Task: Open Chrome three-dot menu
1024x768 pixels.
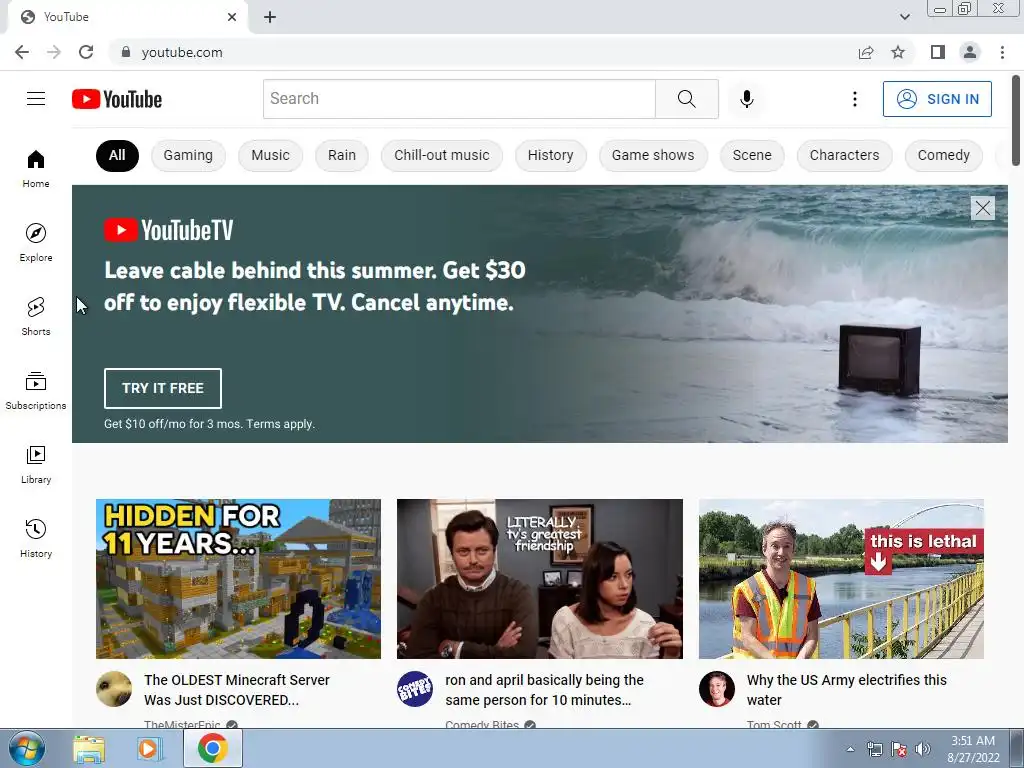Action: click(1002, 52)
